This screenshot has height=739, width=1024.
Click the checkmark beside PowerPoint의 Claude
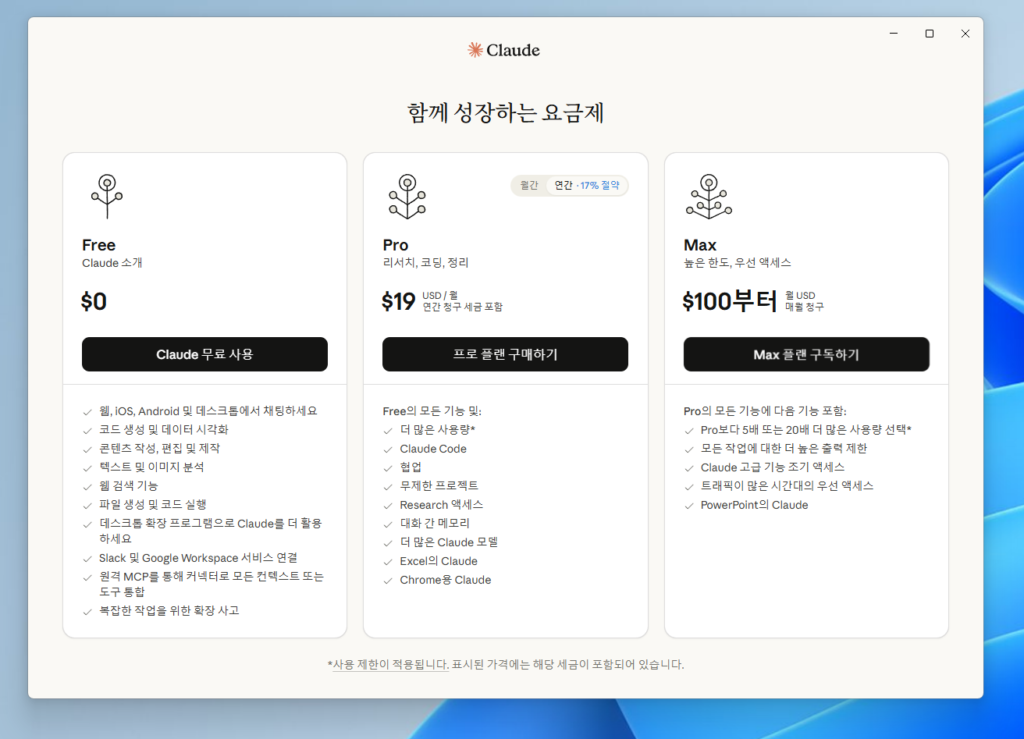(x=690, y=505)
